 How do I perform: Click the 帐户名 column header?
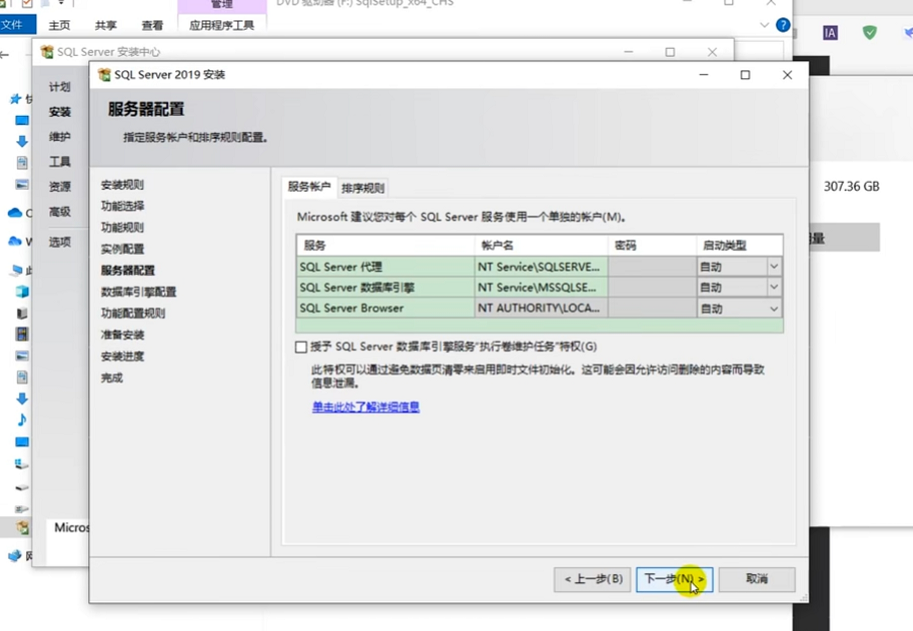pos(542,245)
